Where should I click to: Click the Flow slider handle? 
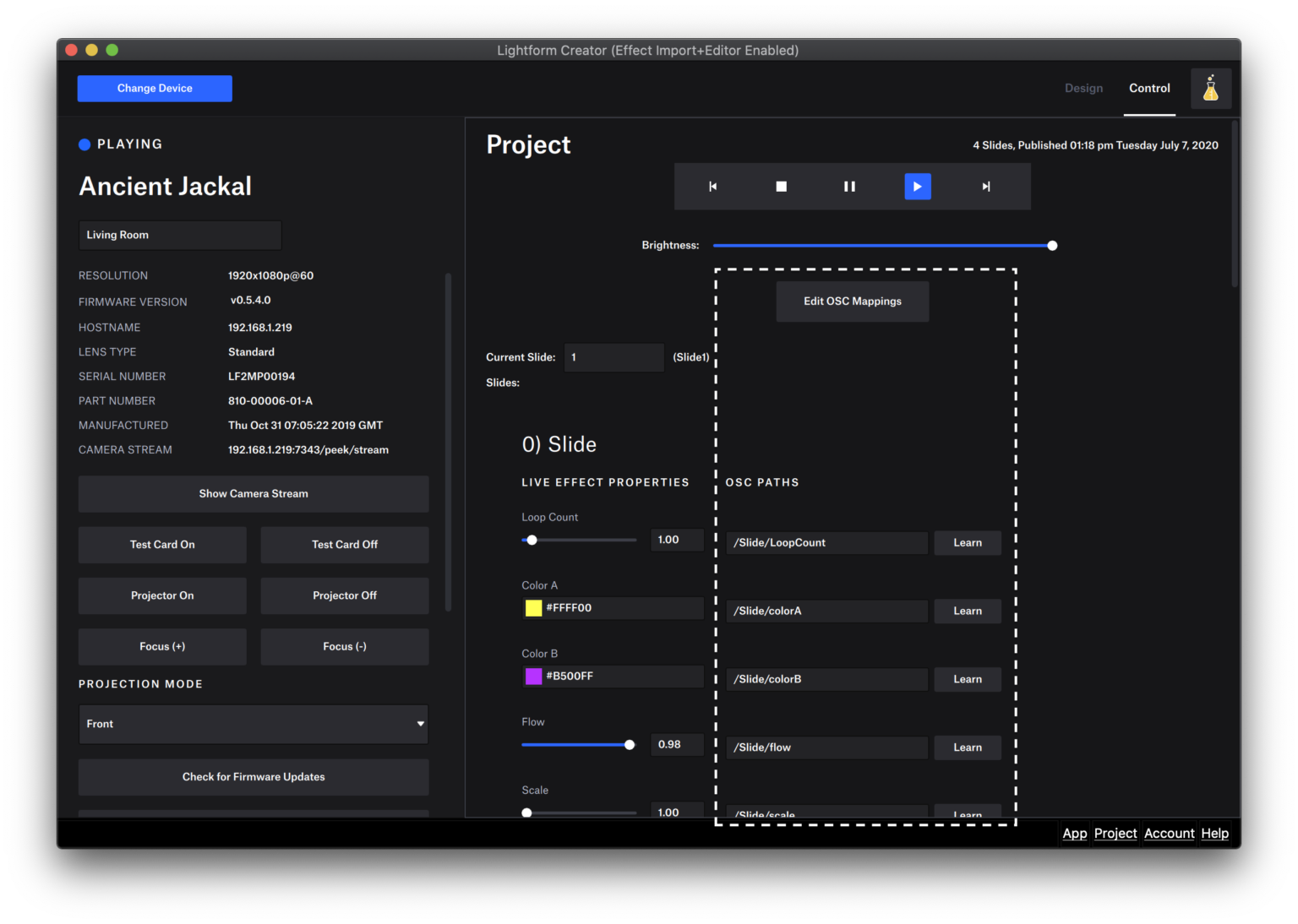click(630, 745)
